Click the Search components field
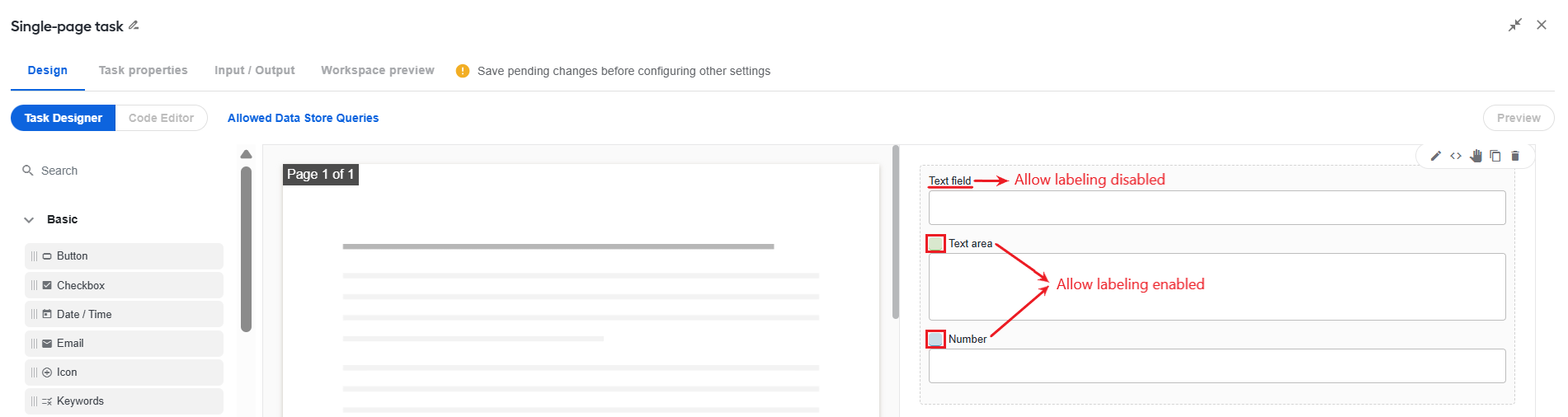Viewport: 1568px width, 417px height. [x=124, y=171]
